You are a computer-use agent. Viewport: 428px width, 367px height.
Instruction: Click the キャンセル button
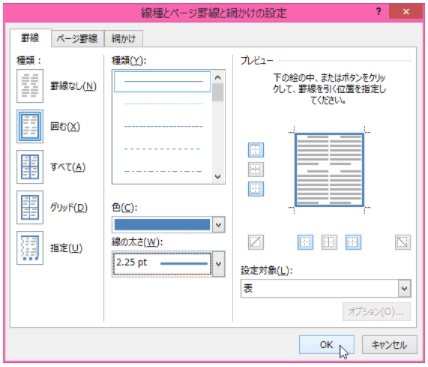click(389, 345)
